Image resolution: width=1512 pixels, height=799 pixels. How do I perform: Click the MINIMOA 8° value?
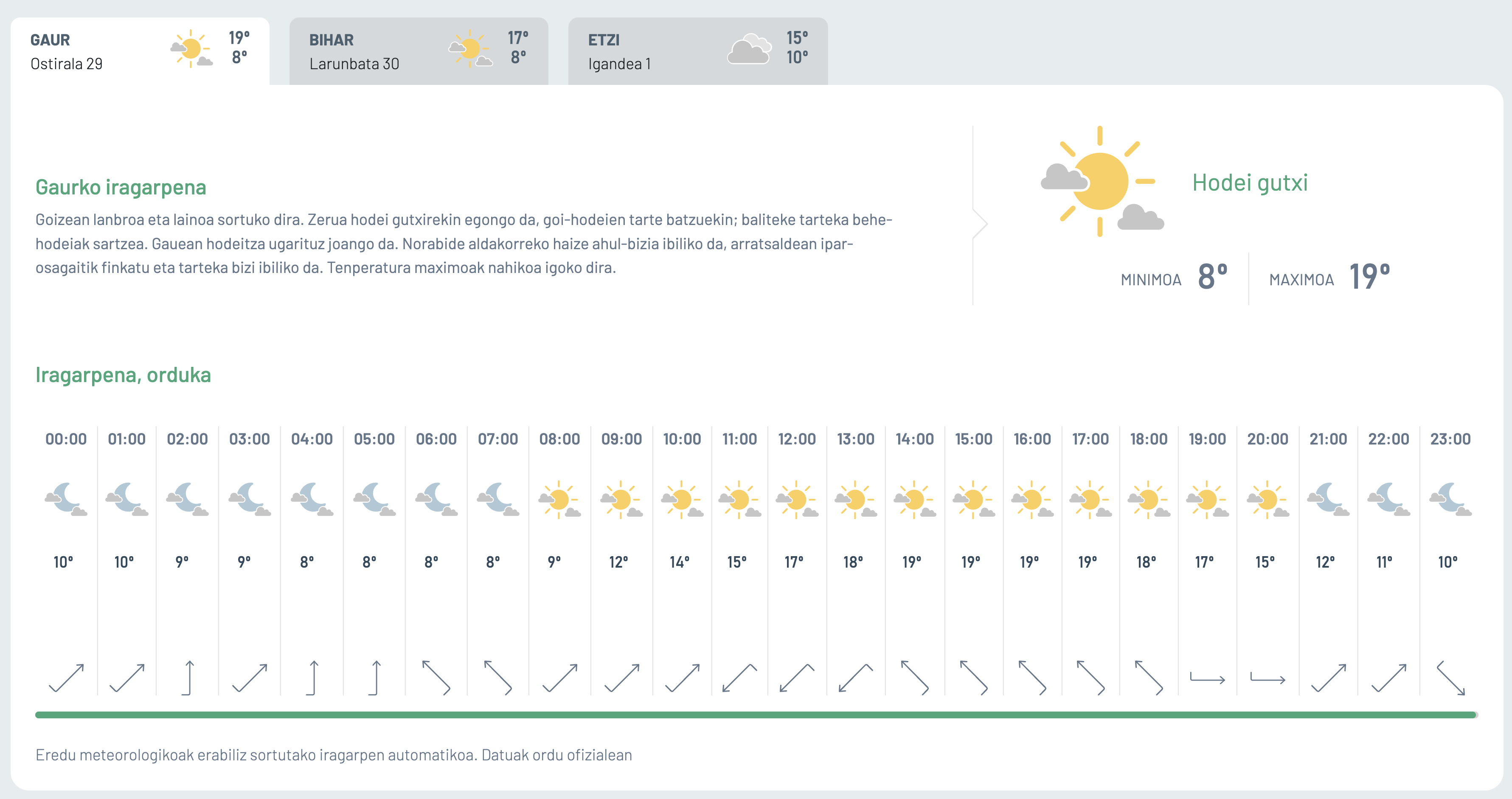1212,277
